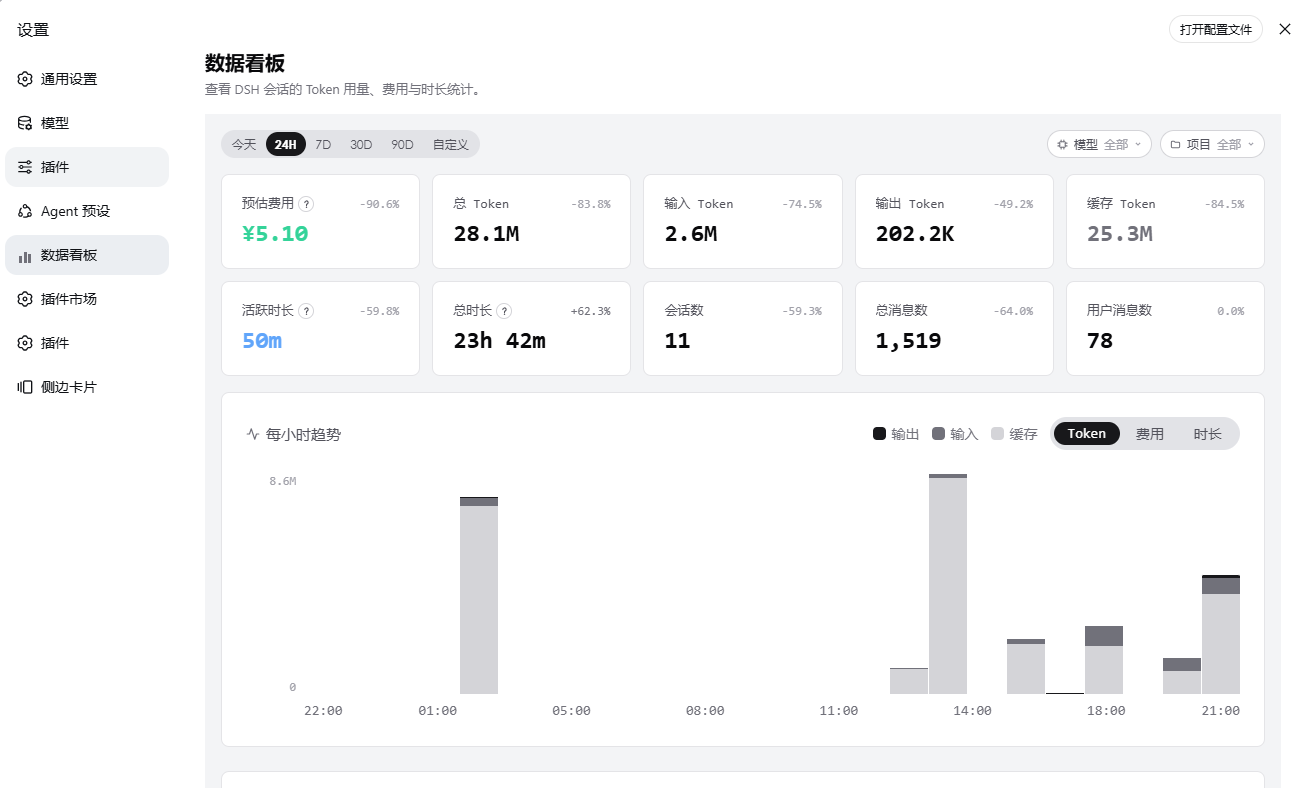
Task: Click the -90.6% change on 预估费用
Action: click(379, 204)
